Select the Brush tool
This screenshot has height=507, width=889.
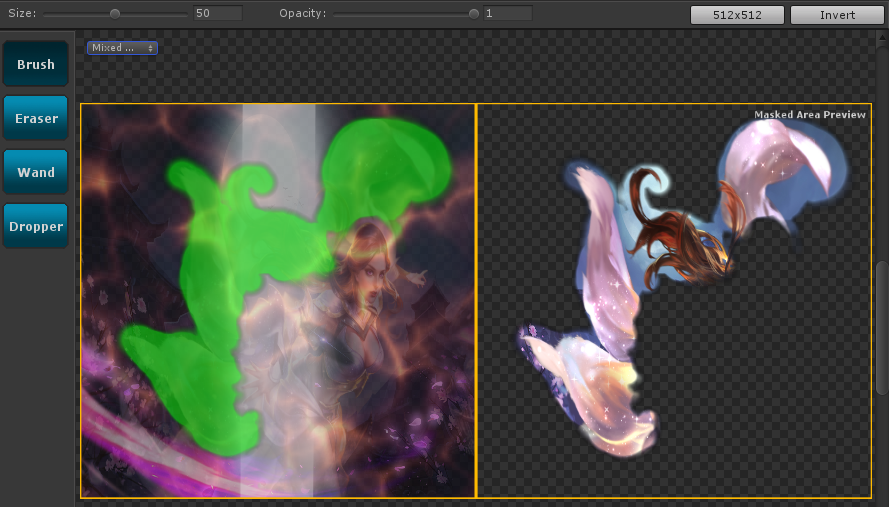(x=36, y=64)
